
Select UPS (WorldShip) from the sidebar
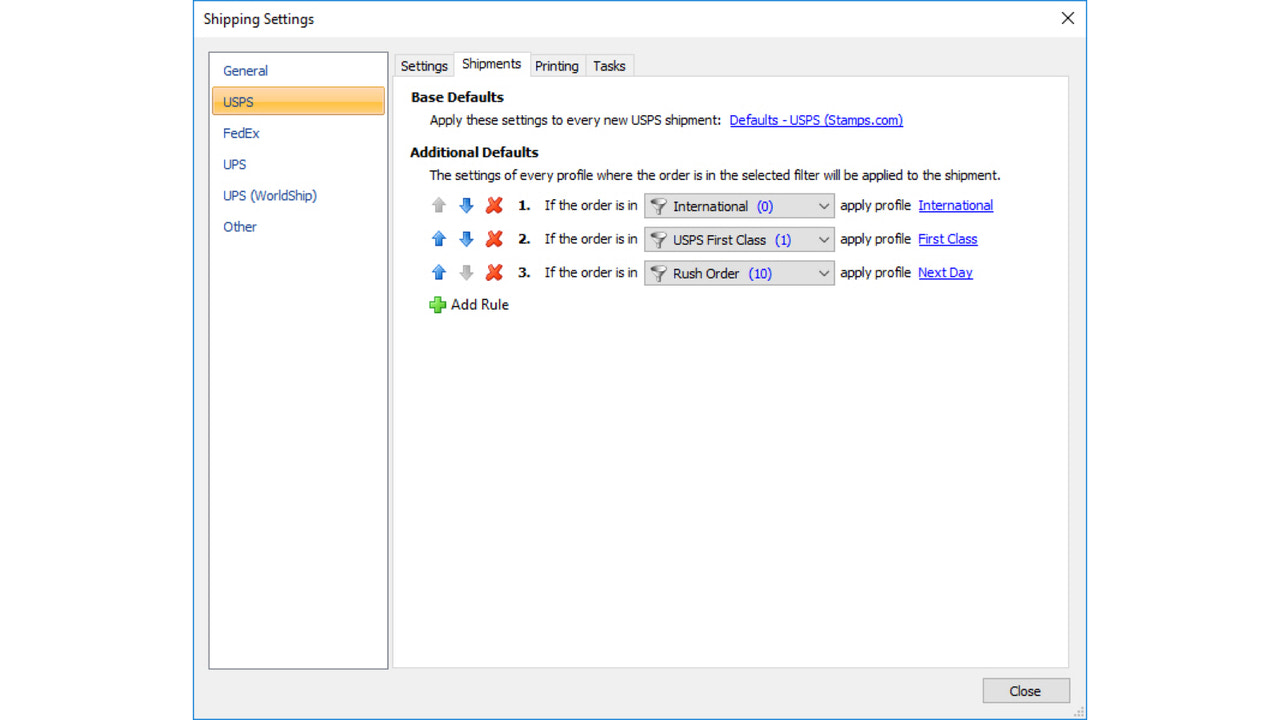coord(269,195)
